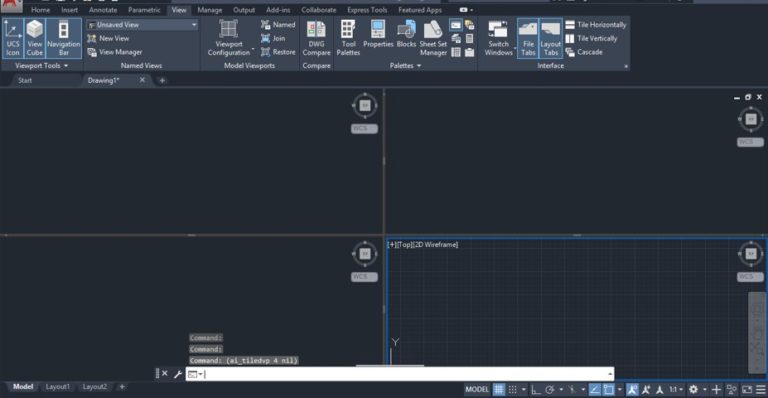Toggle snap mode dotted-grid icon
Image resolution: width=768 pixels, height=398 pixels.
pos(513,389)
